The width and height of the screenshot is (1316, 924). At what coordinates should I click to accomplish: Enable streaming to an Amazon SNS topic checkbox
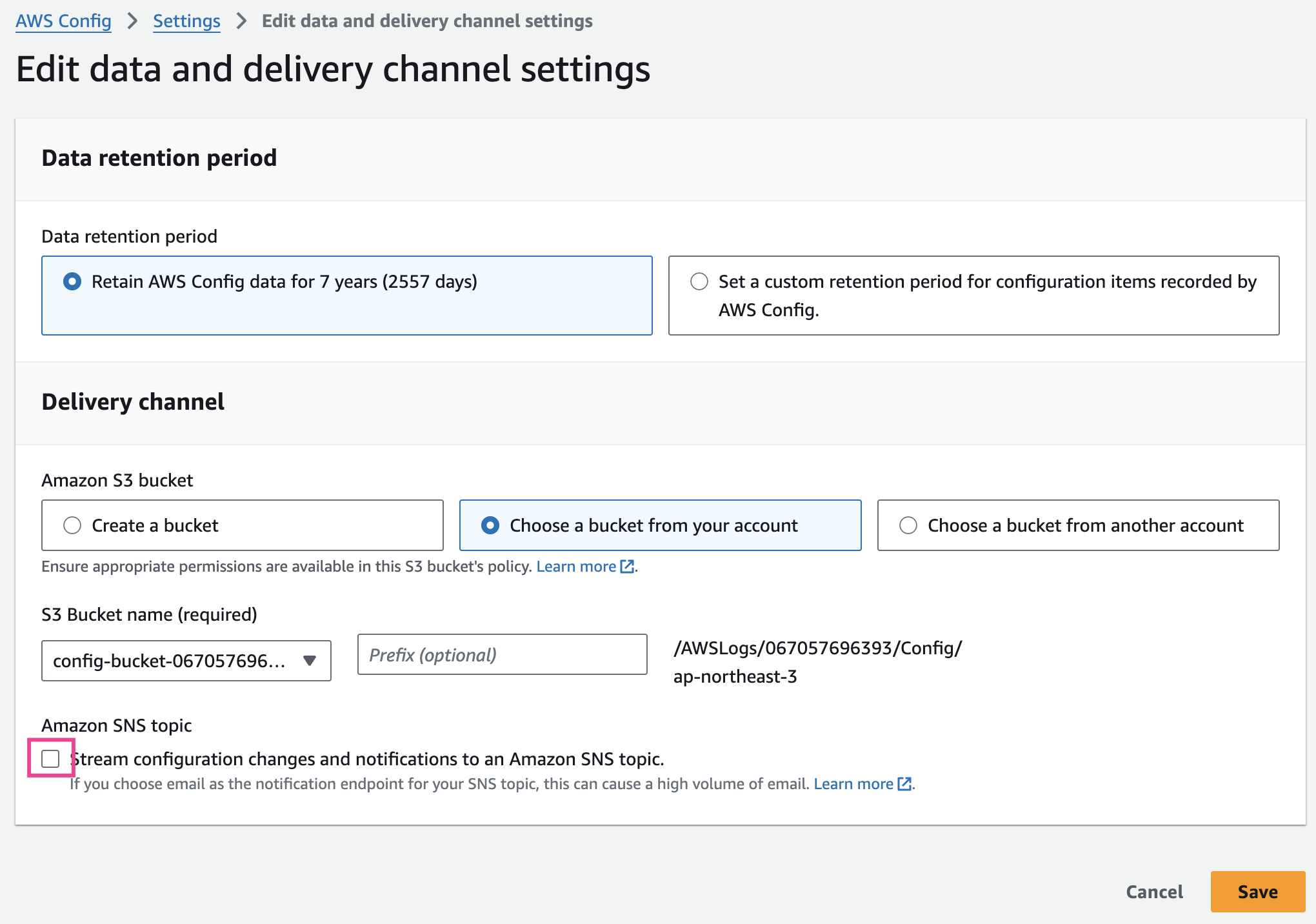pyautogui.click(x=50, y=759)
